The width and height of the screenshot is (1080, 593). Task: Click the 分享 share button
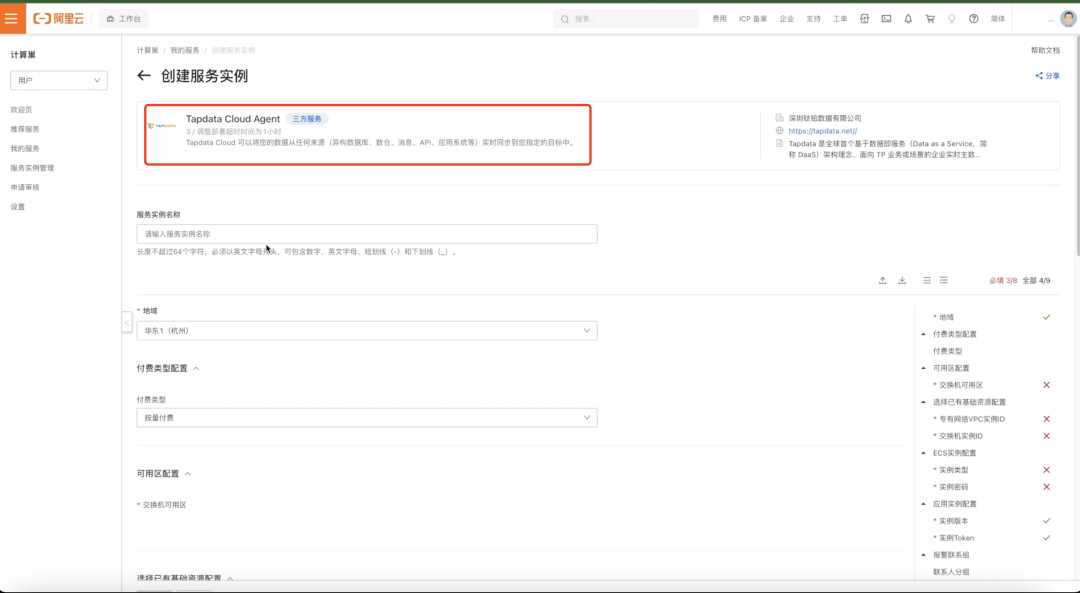tap(1047, 76)
